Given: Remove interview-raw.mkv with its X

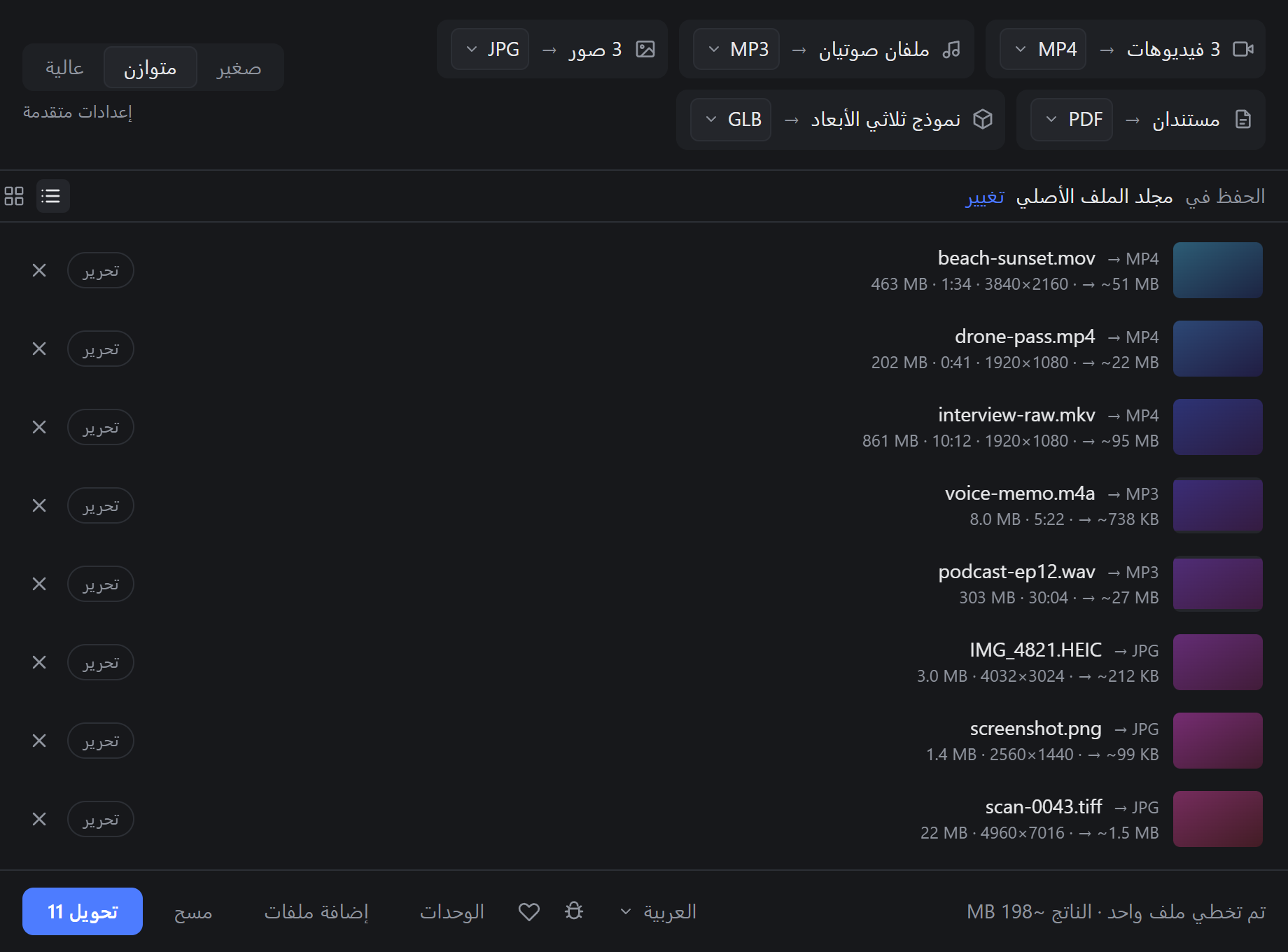Looking at the screenshot, I should pos(39,427).
